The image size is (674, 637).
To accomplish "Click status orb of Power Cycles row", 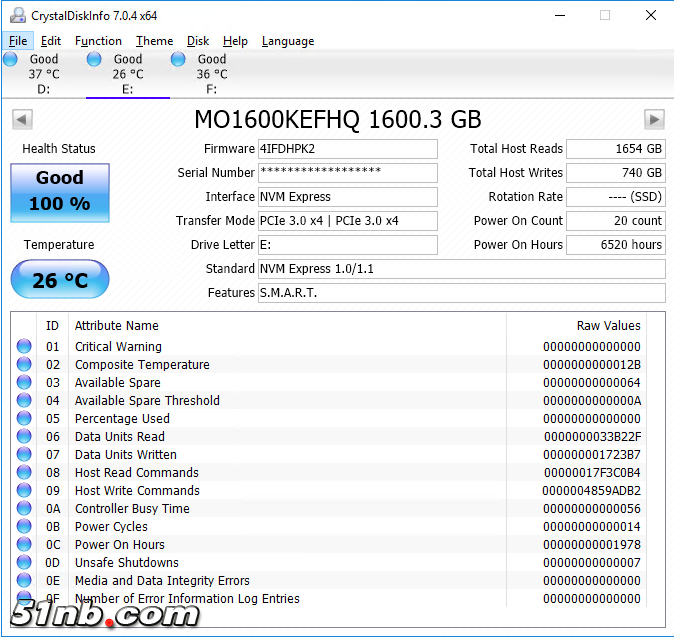I will pyautogui.click(x=24, y=527).
